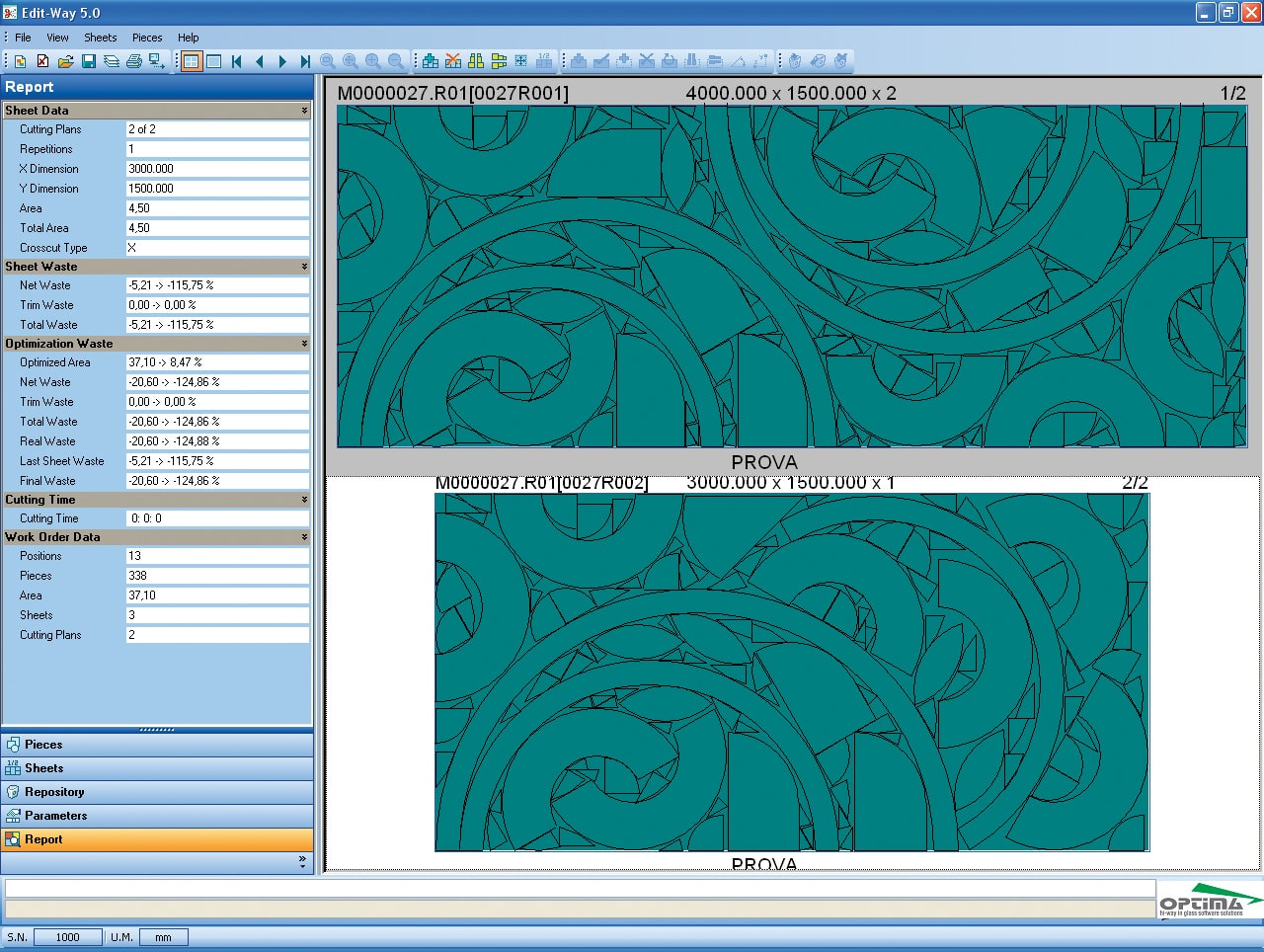Click the greyed insert-into-tray icon
This screenshot has width=1264, height=952.
coord(579,61)
